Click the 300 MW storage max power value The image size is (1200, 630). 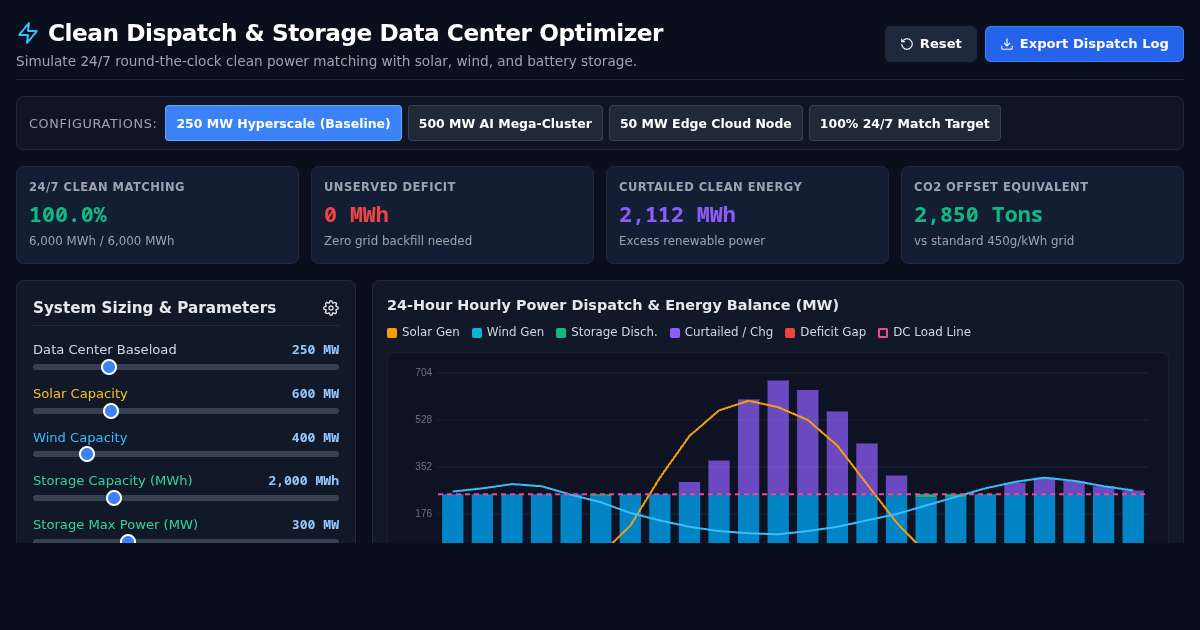[x=315, y=525]
